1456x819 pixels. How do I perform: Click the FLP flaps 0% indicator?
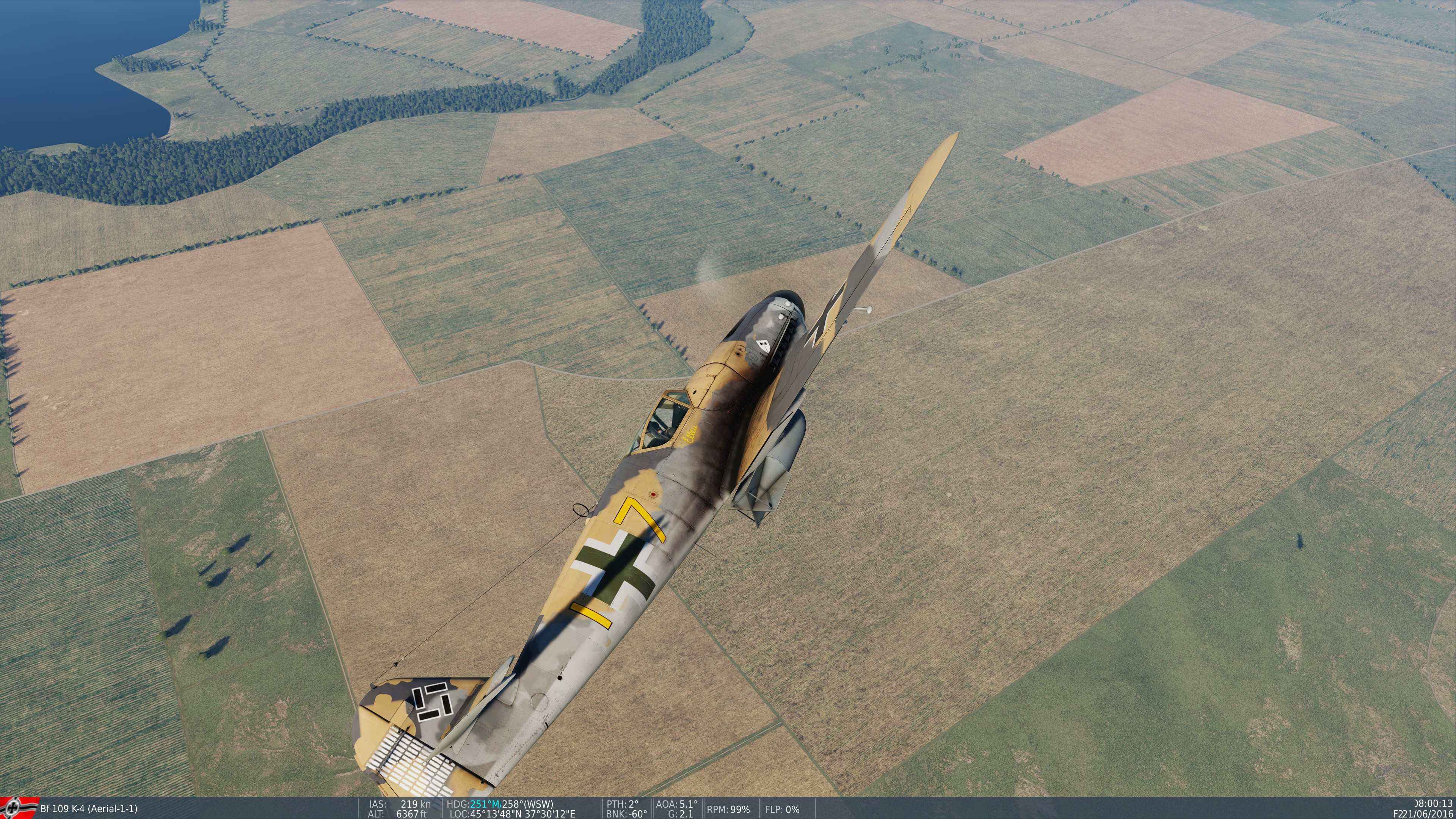click(782, 810)
